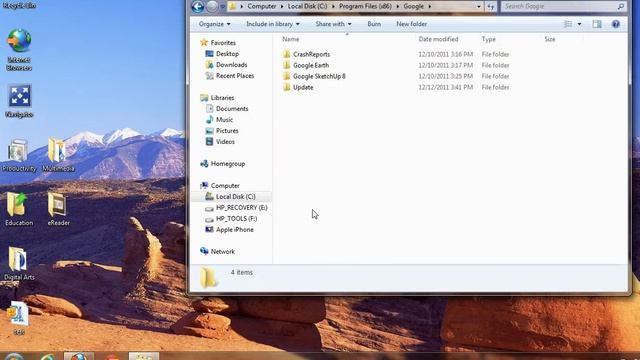
Task: Open the Navigator desktop icon
Action: click(19, 101)
